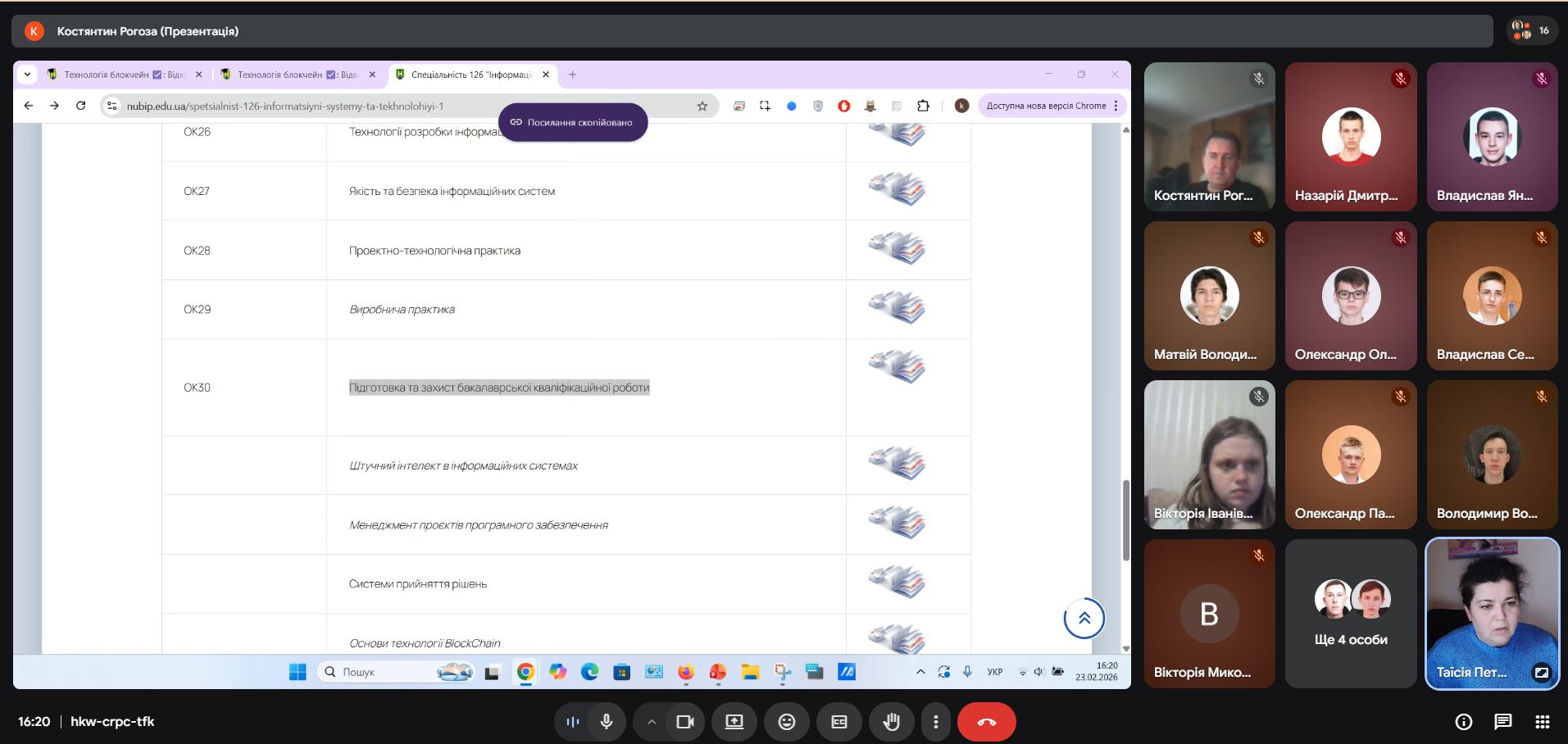1568x744 pixels.
Task: Open the meeting details info icon
Action: pyautogui.click(x=1463, y=722)
